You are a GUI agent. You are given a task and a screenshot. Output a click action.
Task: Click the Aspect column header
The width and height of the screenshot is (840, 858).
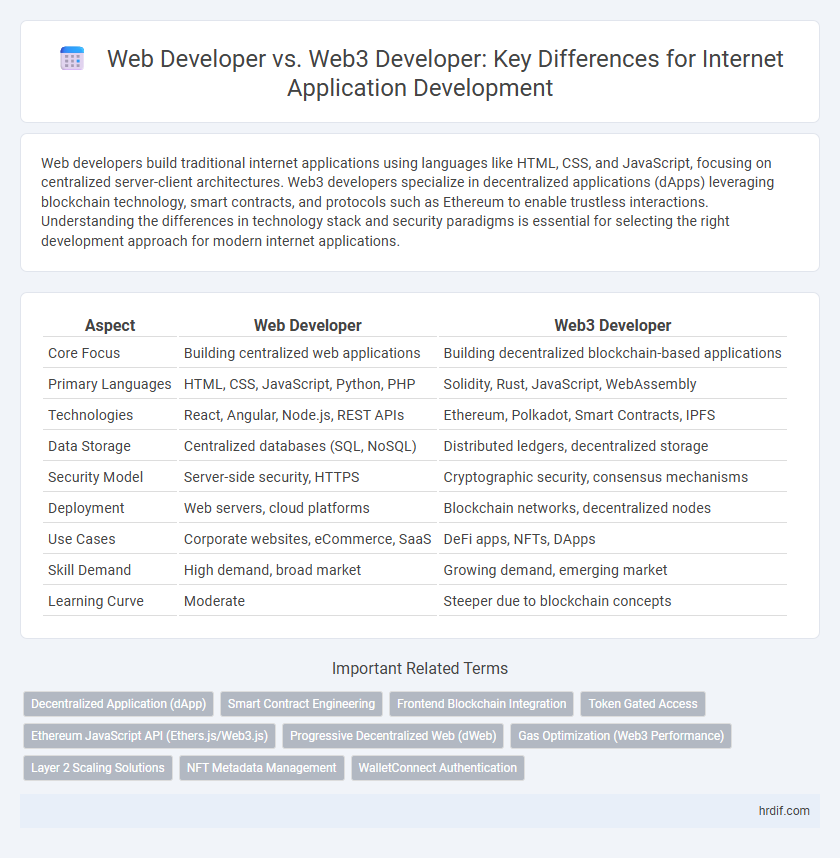point(110,325)
